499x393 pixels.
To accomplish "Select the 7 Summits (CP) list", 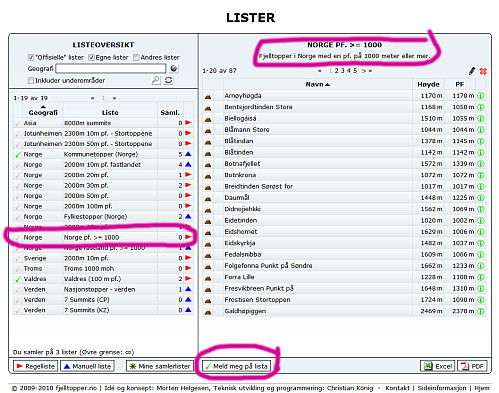I will pyautogui.click(x=103, y=300).
